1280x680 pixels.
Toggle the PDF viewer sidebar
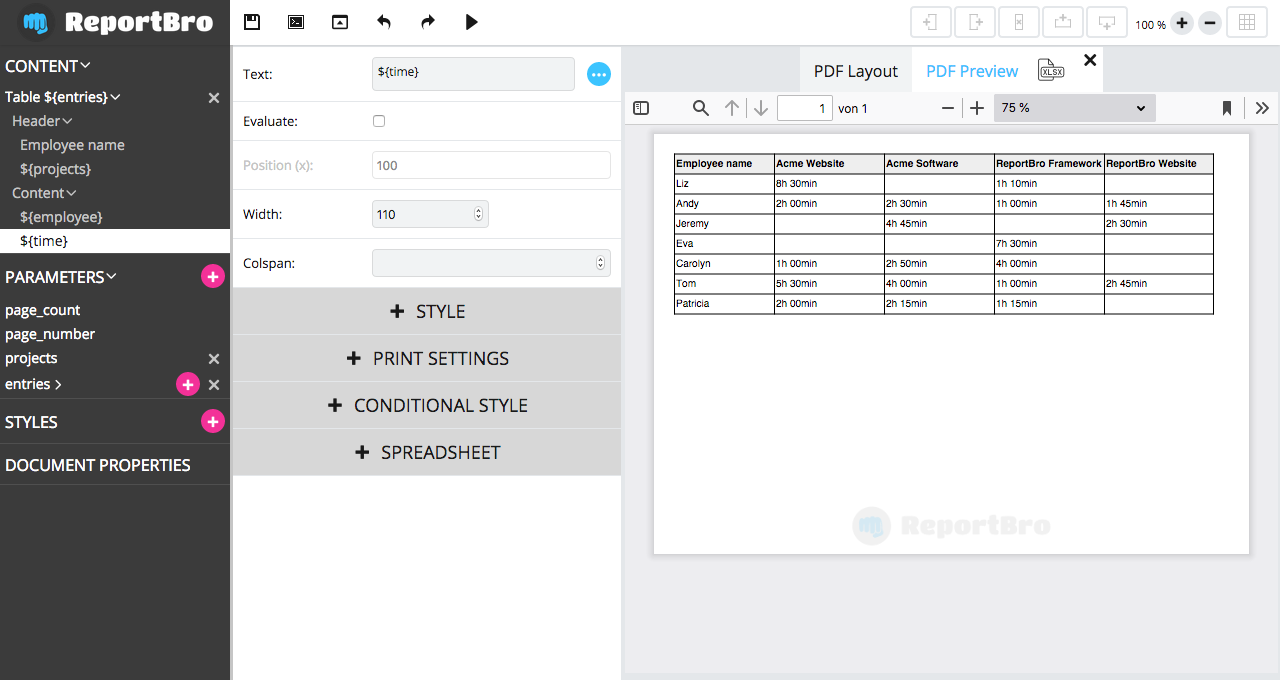coord(642,108)
